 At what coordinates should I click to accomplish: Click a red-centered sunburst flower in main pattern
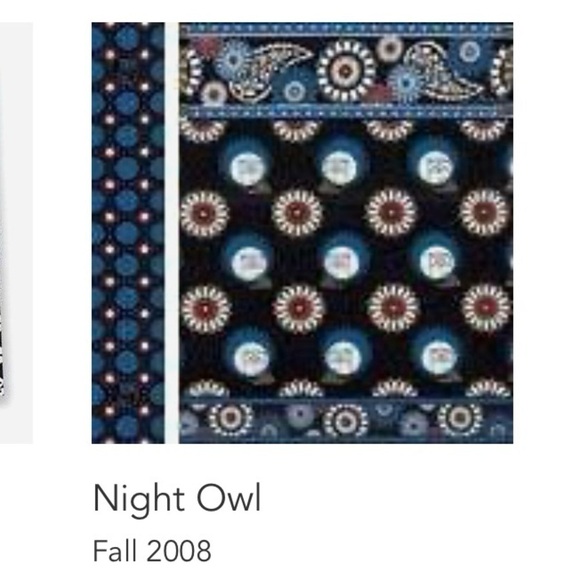tap(297, 213)
